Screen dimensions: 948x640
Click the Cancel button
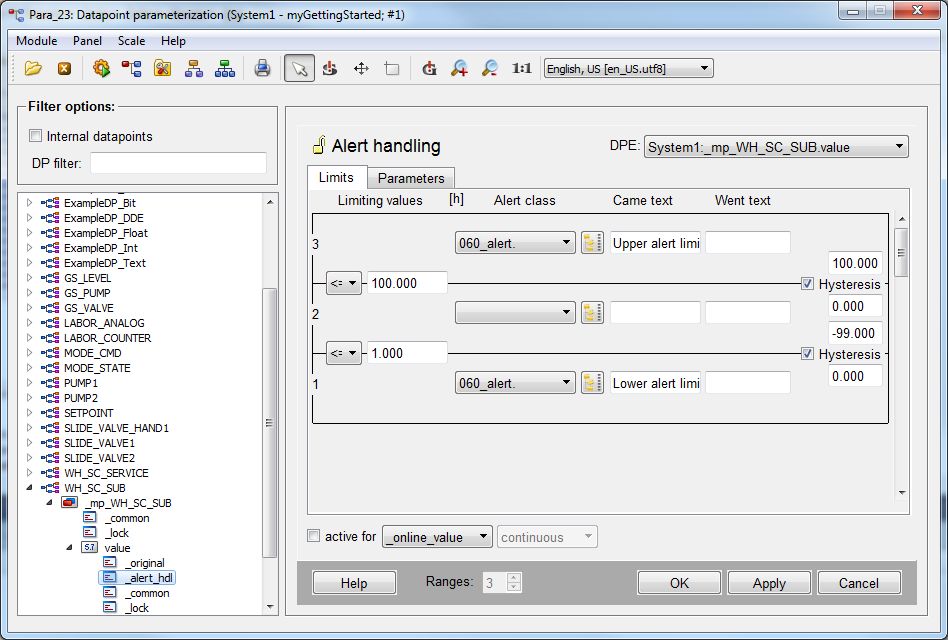[858, 583]
